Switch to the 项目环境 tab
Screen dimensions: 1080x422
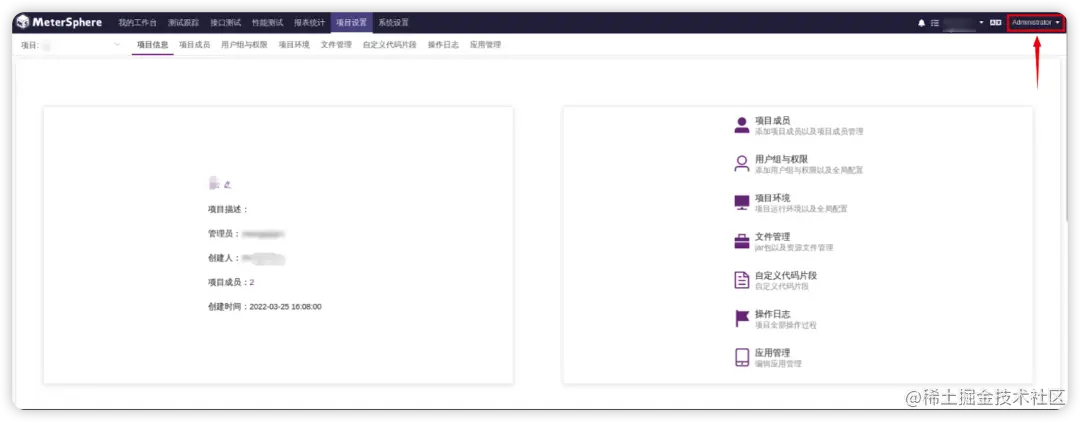pyautogui.click(x=294, y=45)
